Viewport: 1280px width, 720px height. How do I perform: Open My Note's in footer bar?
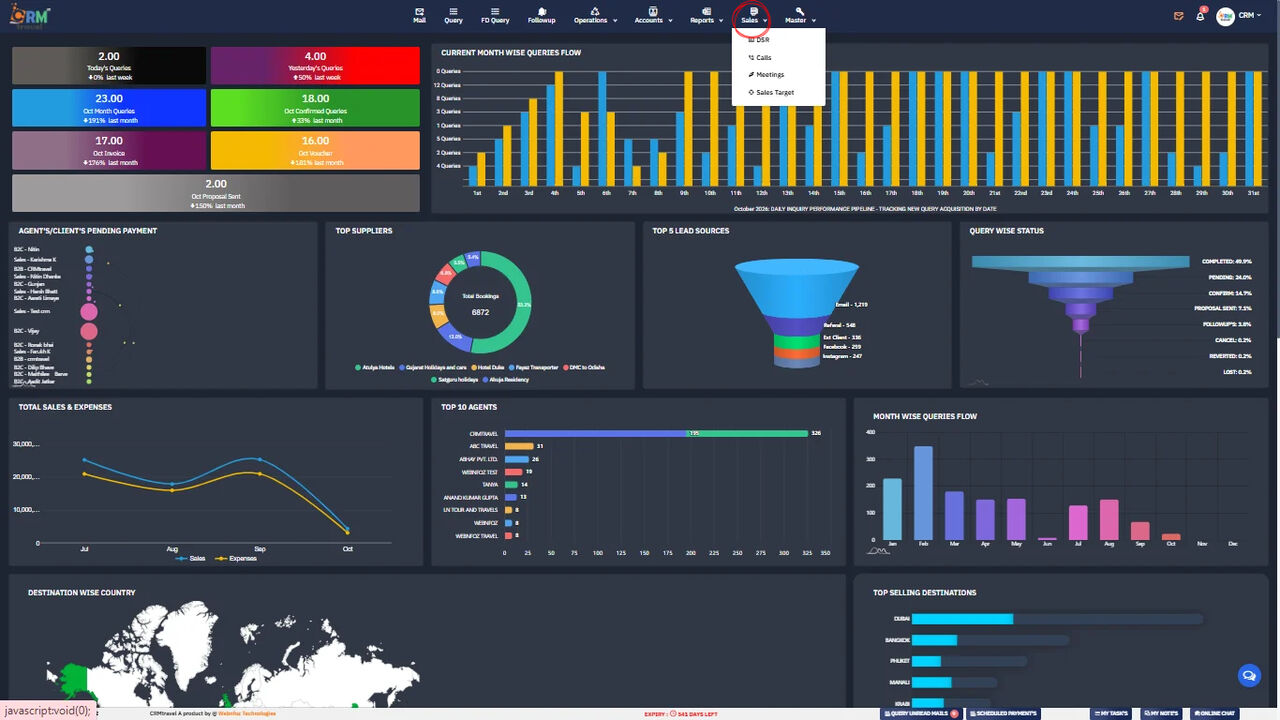pyautogui.click(x=1159, y=713)
